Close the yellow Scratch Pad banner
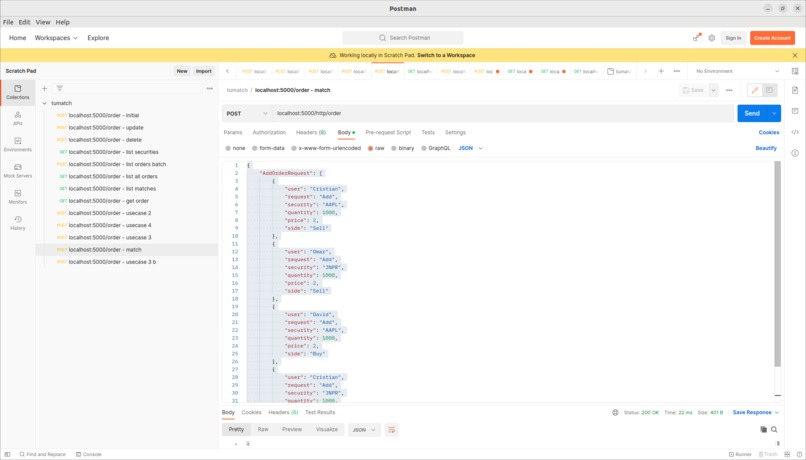Screen dimensions: 806x460 click(795, 55)
